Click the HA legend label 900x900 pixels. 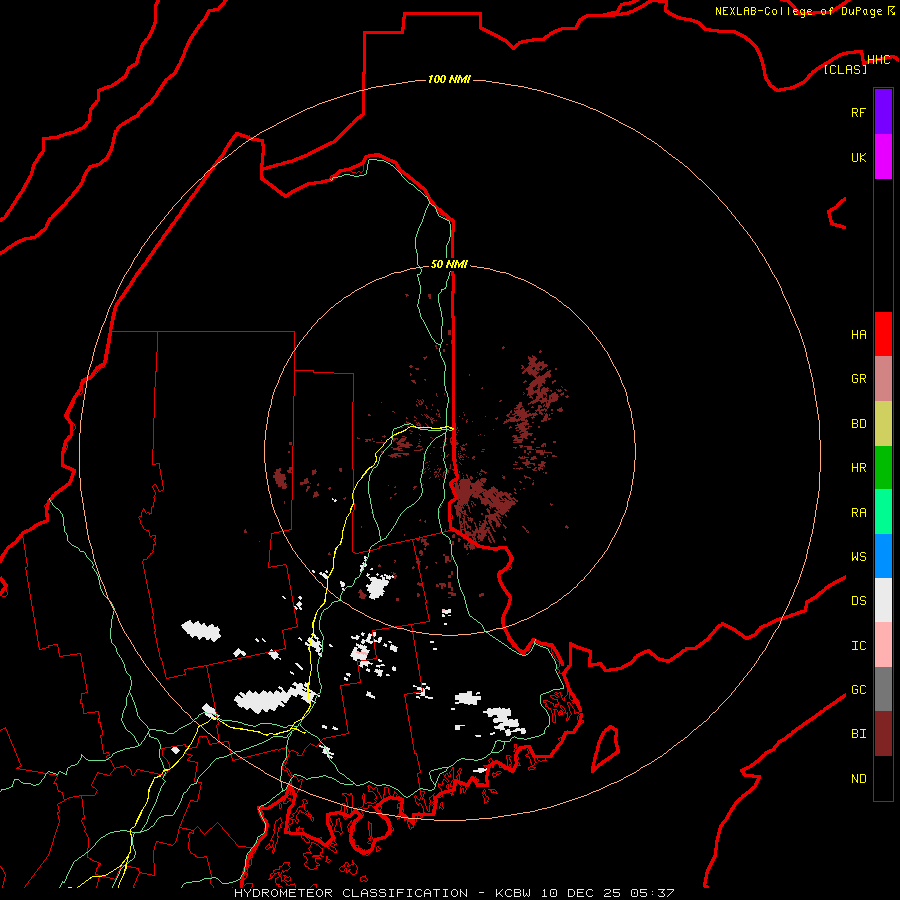[x=858, y=335]
